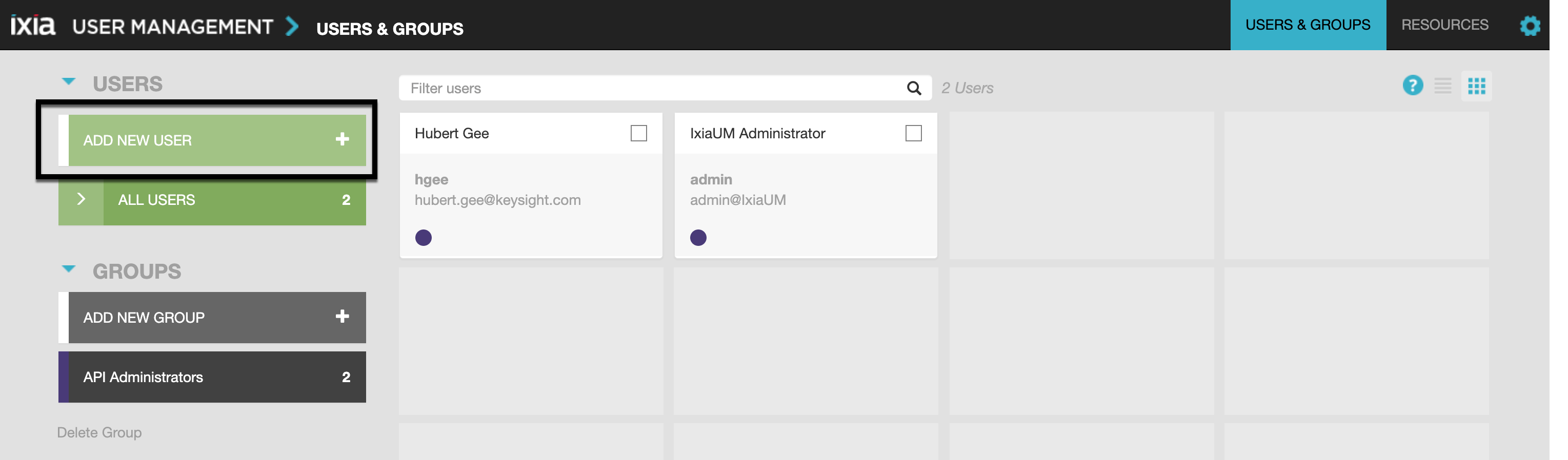Collapse the Groups section
This screenshot has width=1568, height=460.
[x=69, y=269]
